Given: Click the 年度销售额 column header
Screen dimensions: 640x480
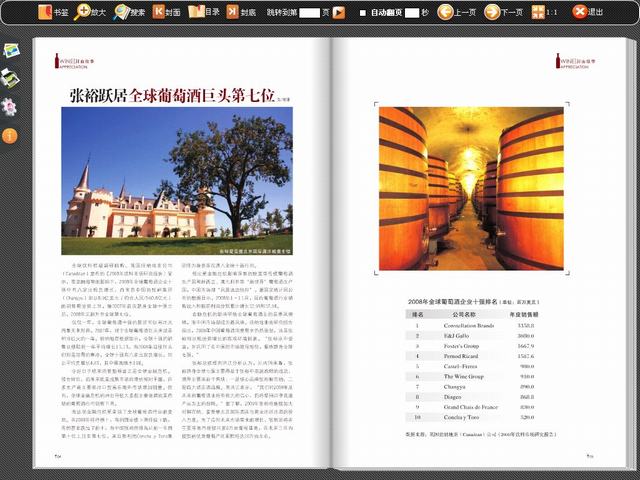Looking at the screenshot, I should tap(524, 314).
